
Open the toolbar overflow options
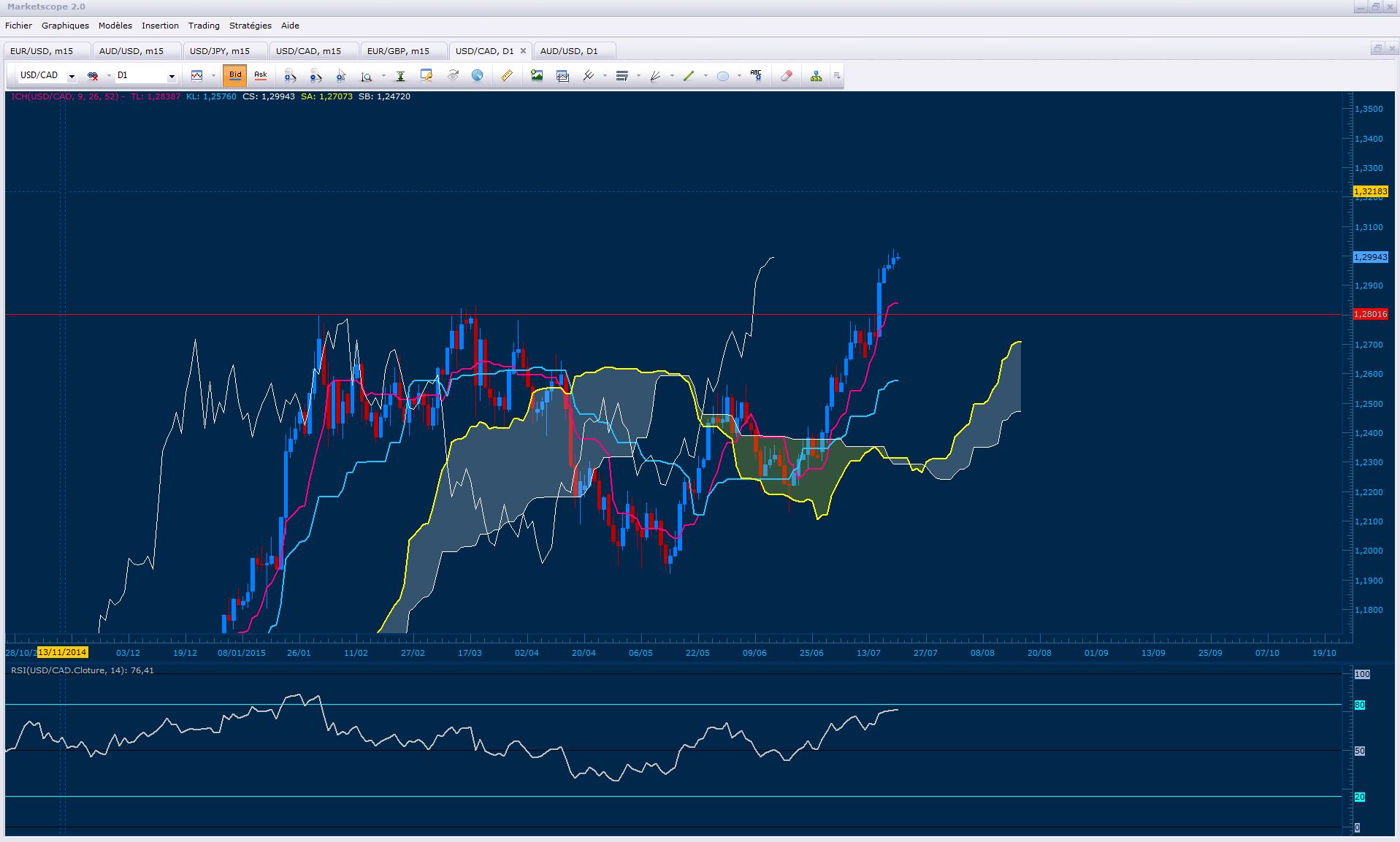click(837, 75)
